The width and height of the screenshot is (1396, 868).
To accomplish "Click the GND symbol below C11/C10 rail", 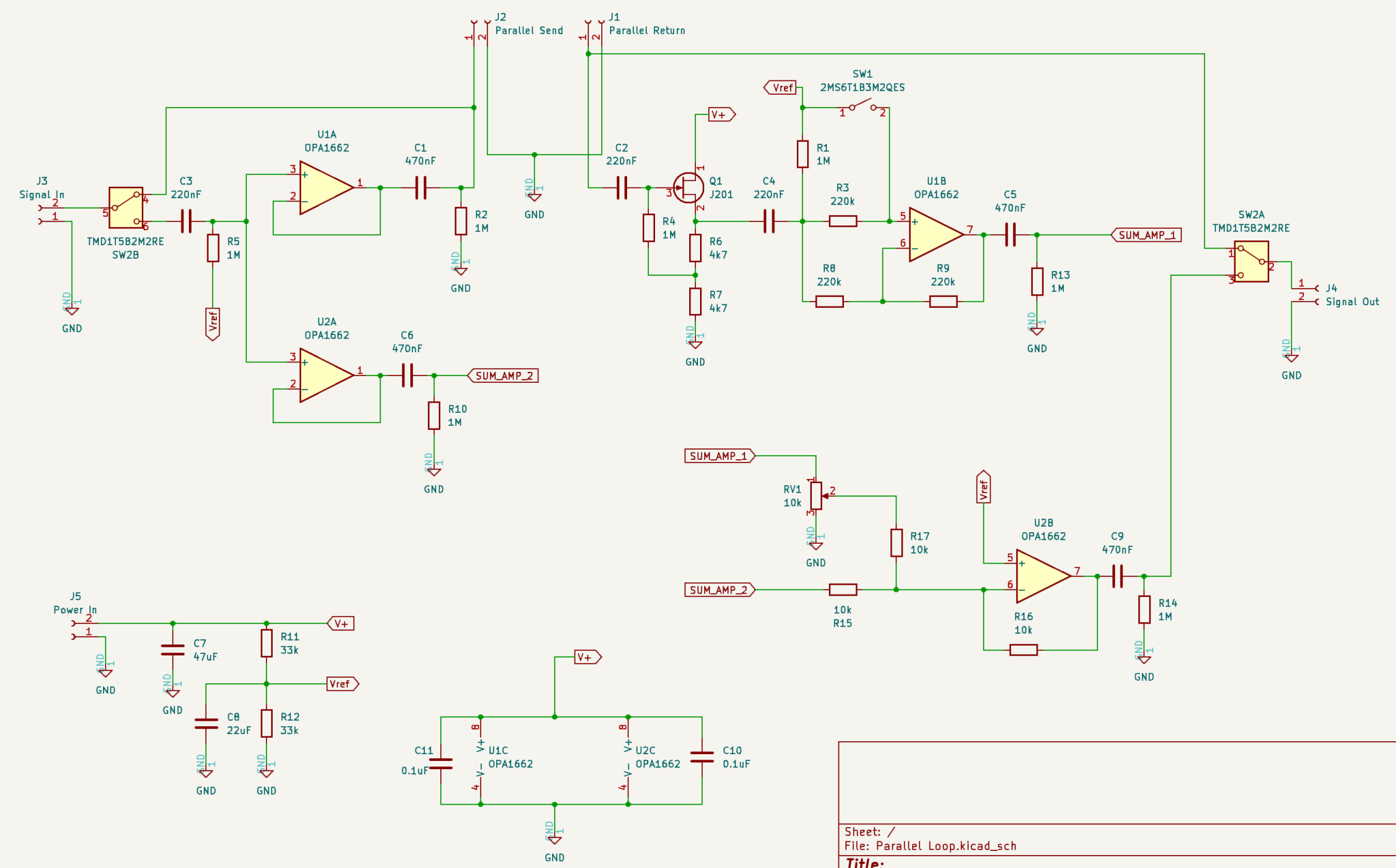I will [x=555, y=841].
